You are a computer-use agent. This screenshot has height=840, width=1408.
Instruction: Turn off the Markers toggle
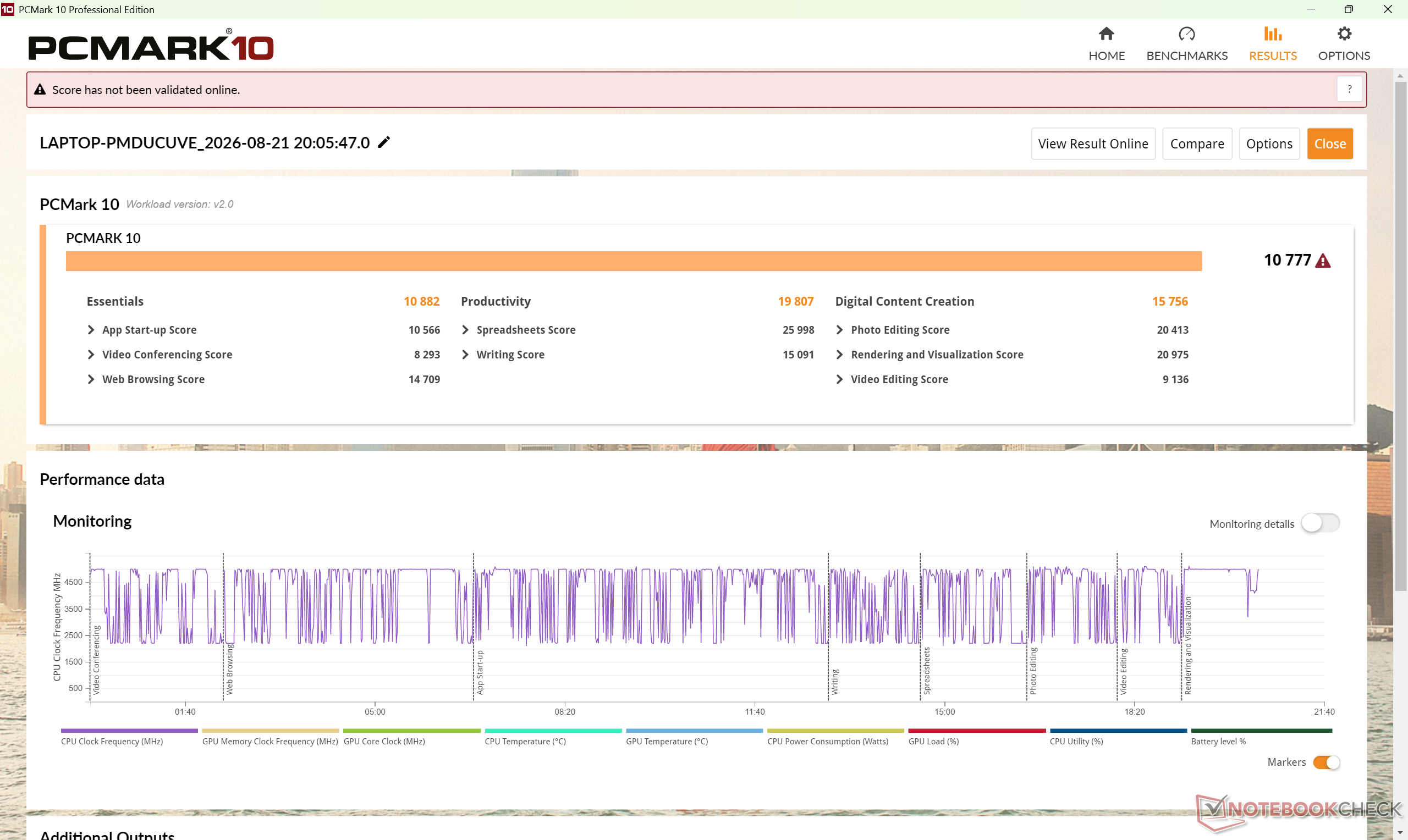pos(1327,762)
